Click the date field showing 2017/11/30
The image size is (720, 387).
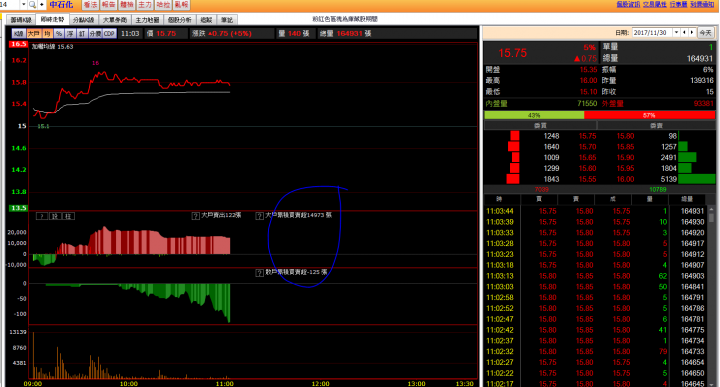pyautogui.click(x=652, y=33)
